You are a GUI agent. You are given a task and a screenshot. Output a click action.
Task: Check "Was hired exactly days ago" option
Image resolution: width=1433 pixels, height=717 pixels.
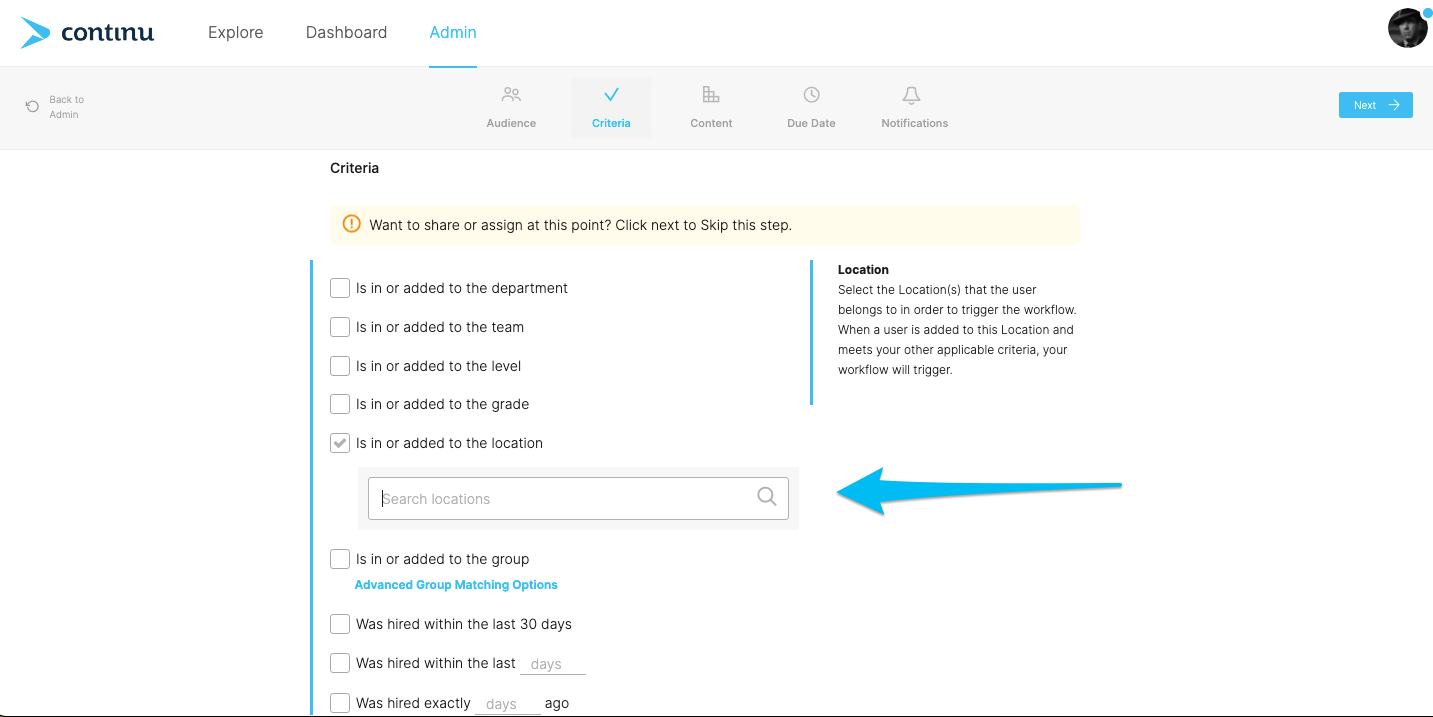(340, 703)
